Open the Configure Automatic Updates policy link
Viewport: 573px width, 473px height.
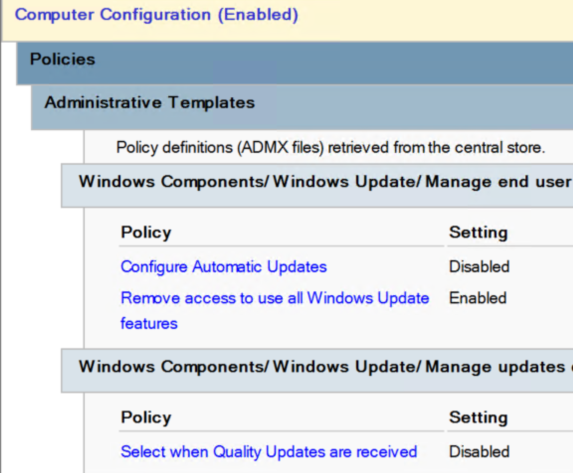coord(224,267)
